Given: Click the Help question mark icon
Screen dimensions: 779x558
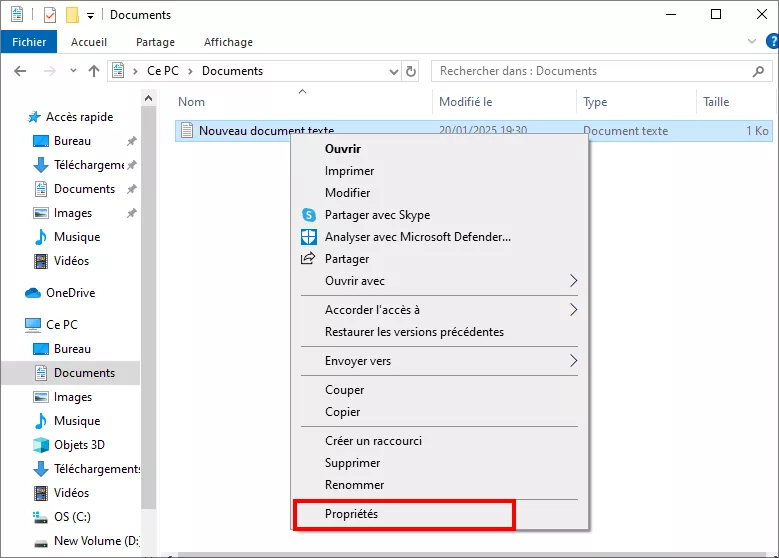Looking at the screenshot, I should (x=773, y=41).
